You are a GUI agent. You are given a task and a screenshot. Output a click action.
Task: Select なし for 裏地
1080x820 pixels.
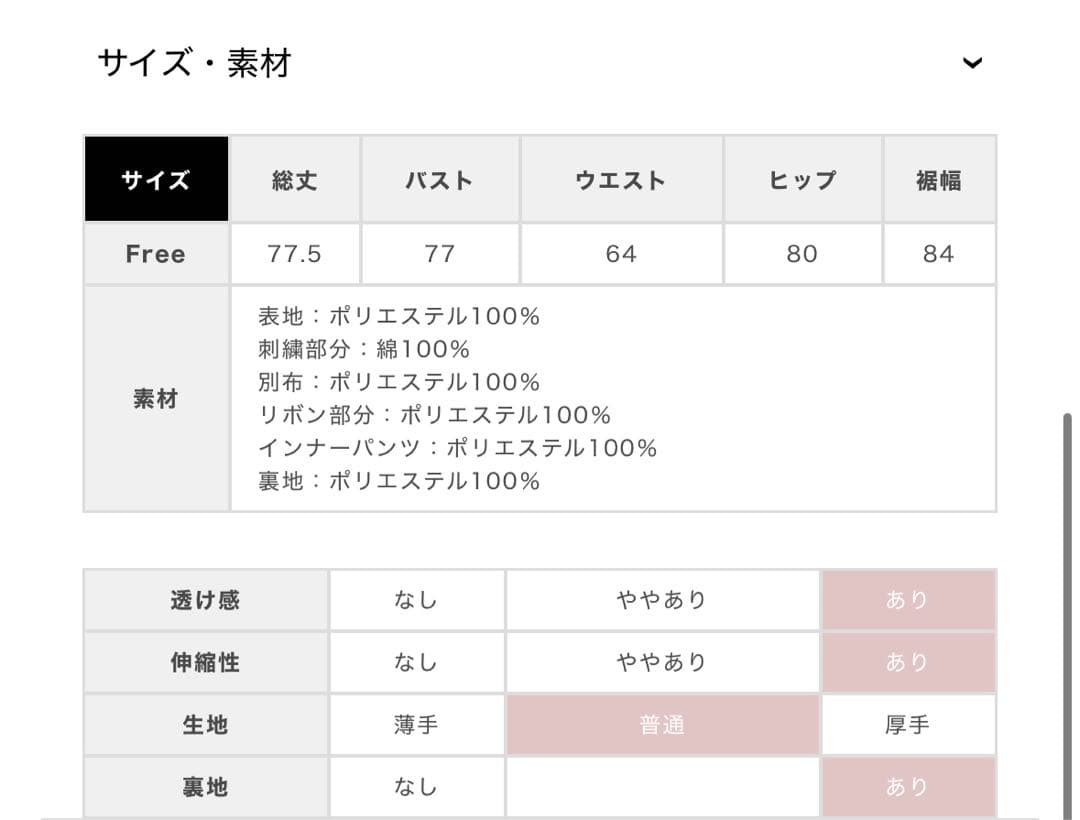point(416,787)
